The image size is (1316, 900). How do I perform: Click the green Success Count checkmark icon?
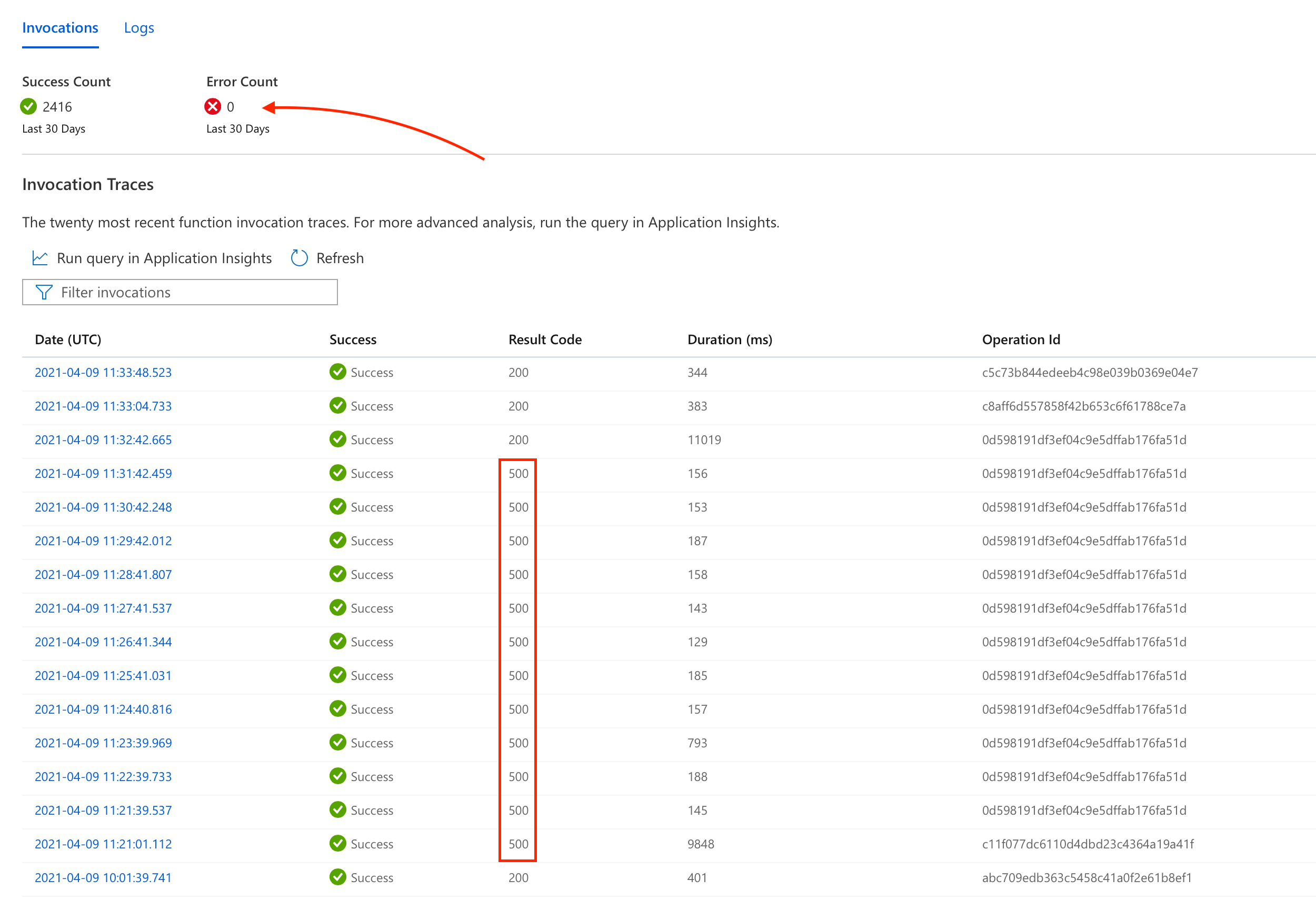coord(28,106)
